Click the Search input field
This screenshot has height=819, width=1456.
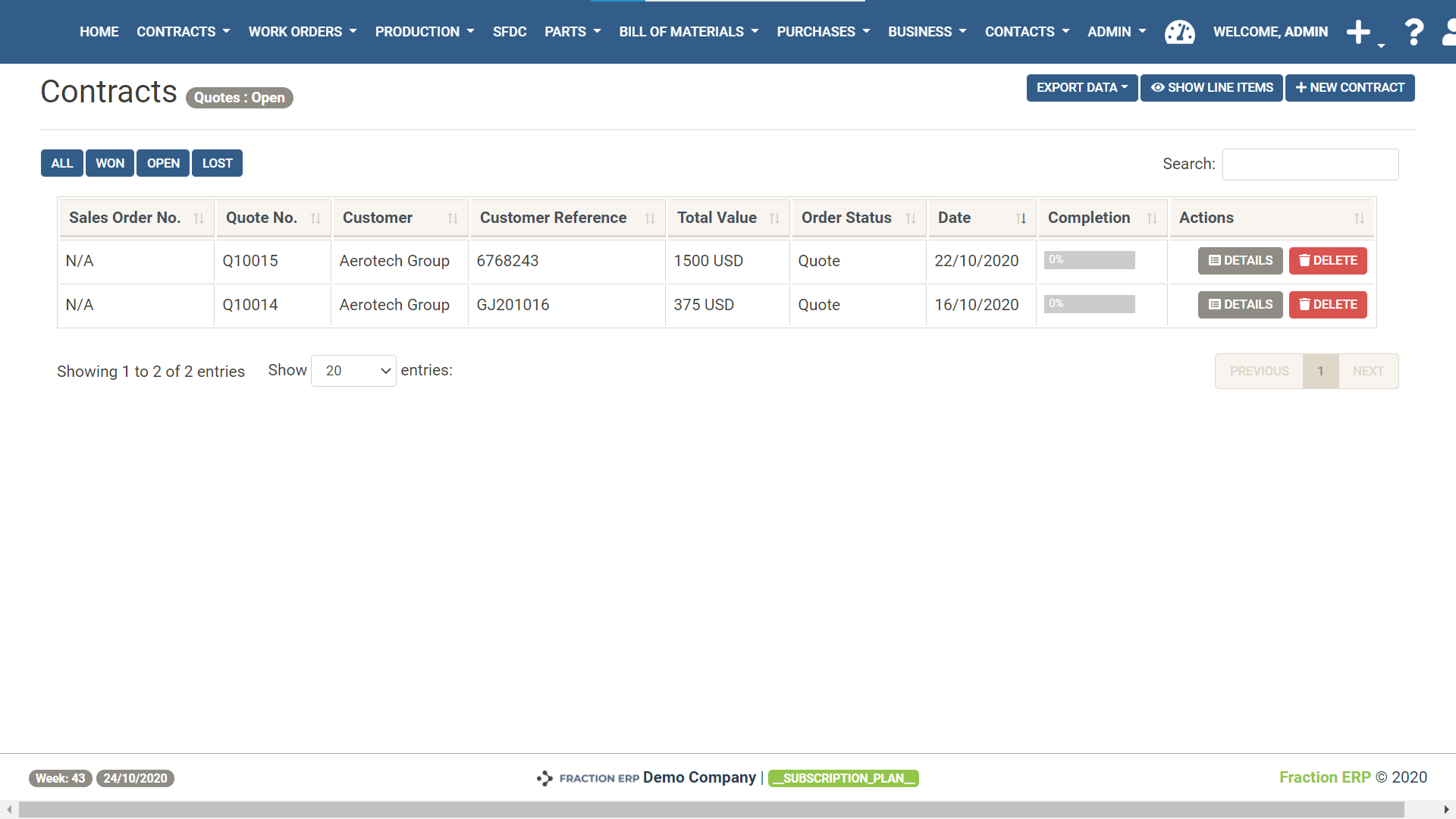(1310, 165)
